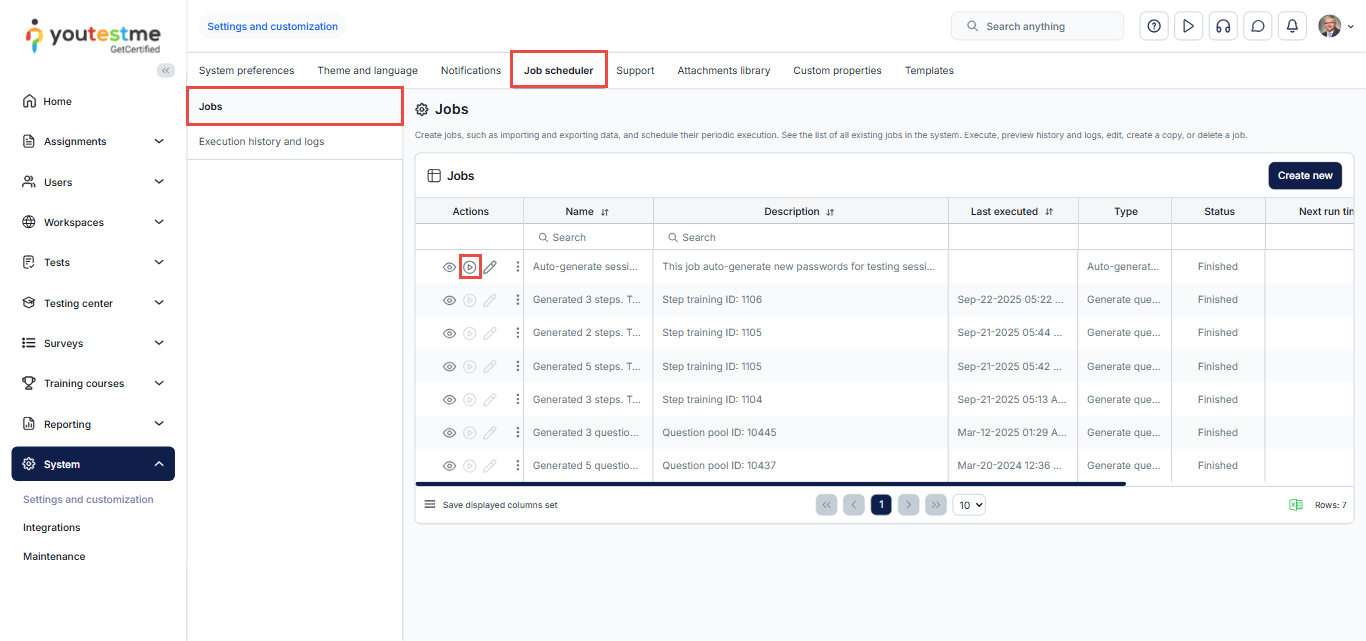The image size is (1366, 641).
Task: Open three-dot menu for Auto-generate job
Action: click(x=517, y=267)
